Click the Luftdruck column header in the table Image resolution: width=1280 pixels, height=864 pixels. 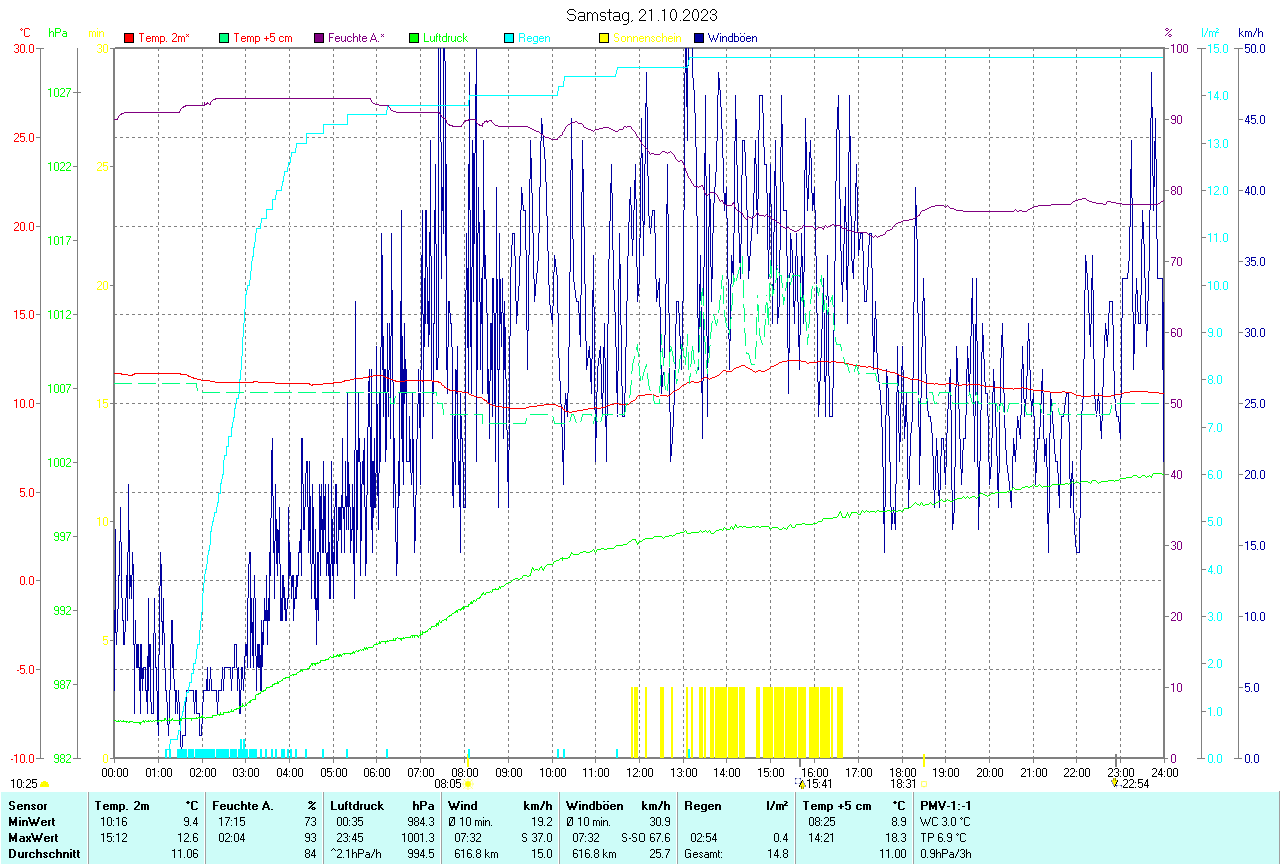pos(357,806)
